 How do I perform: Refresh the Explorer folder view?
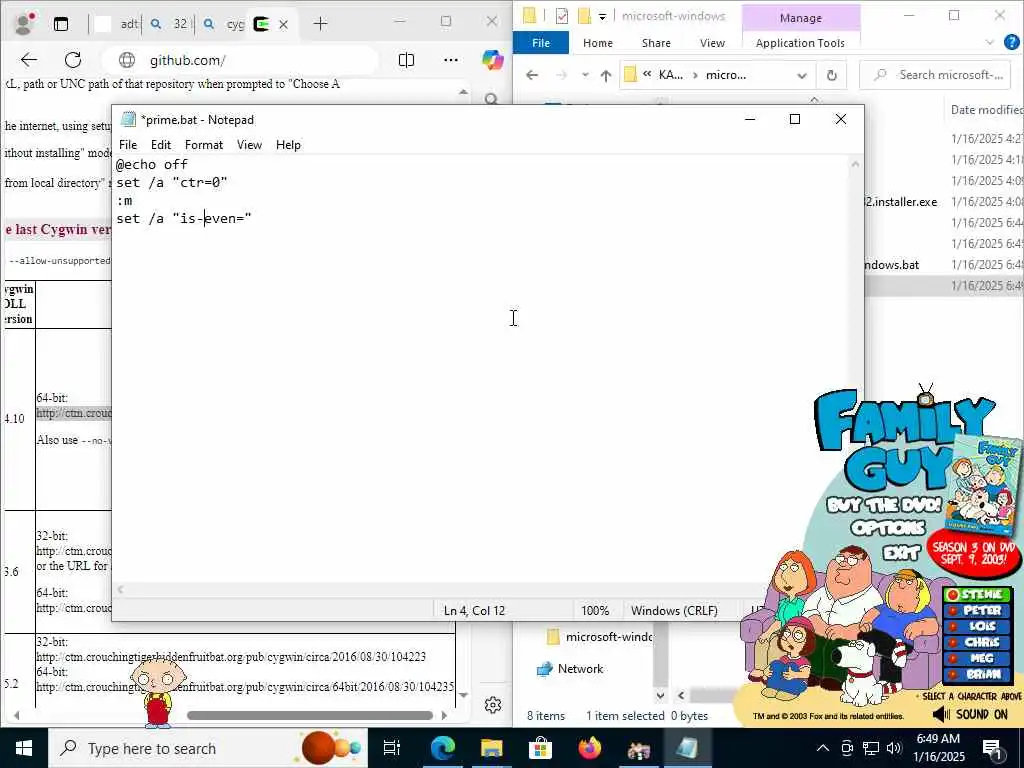click(831, 76)
